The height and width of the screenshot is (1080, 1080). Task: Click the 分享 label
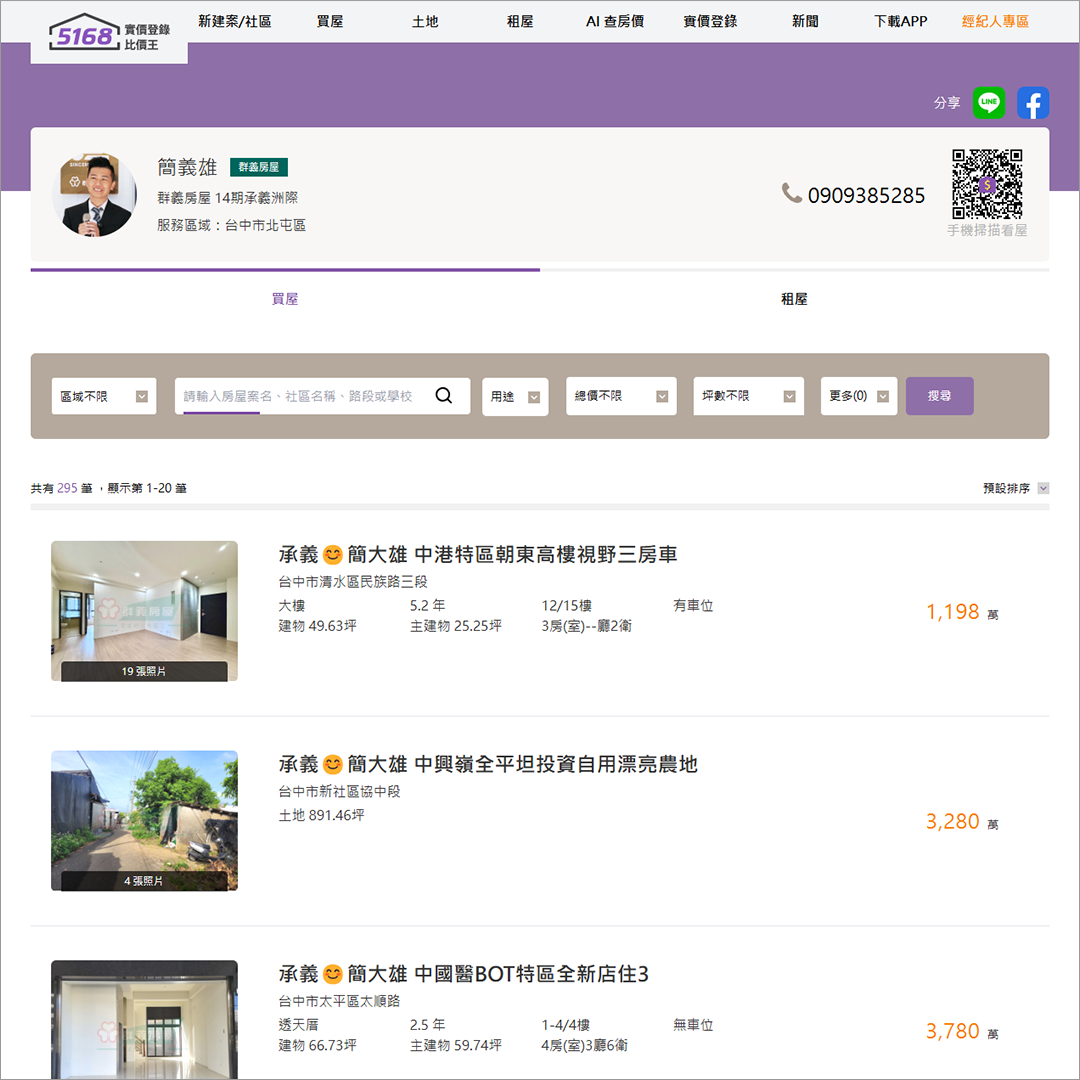(x=946, y=103)
